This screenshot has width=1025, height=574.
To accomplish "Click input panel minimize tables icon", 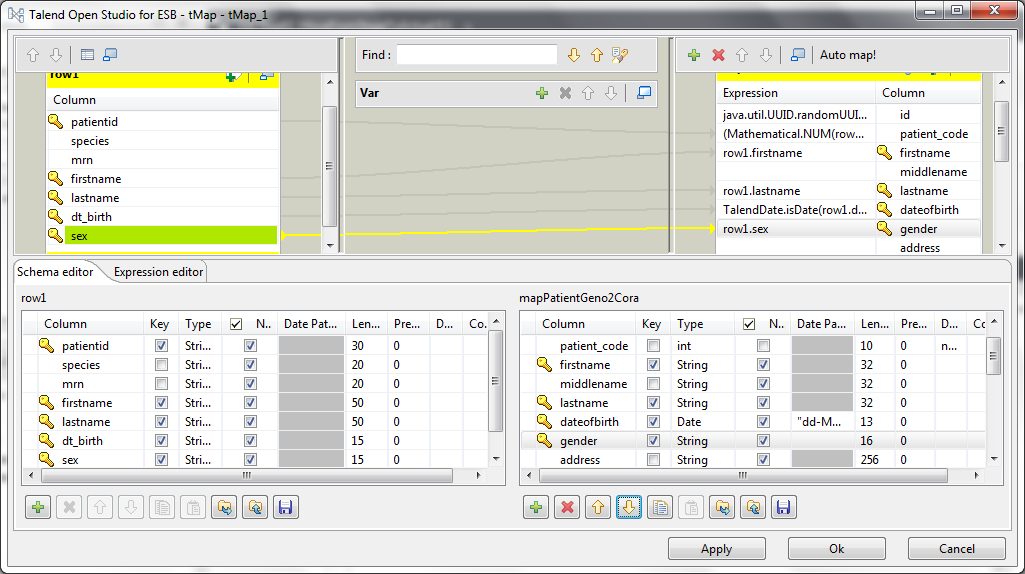I will (110, 55).
